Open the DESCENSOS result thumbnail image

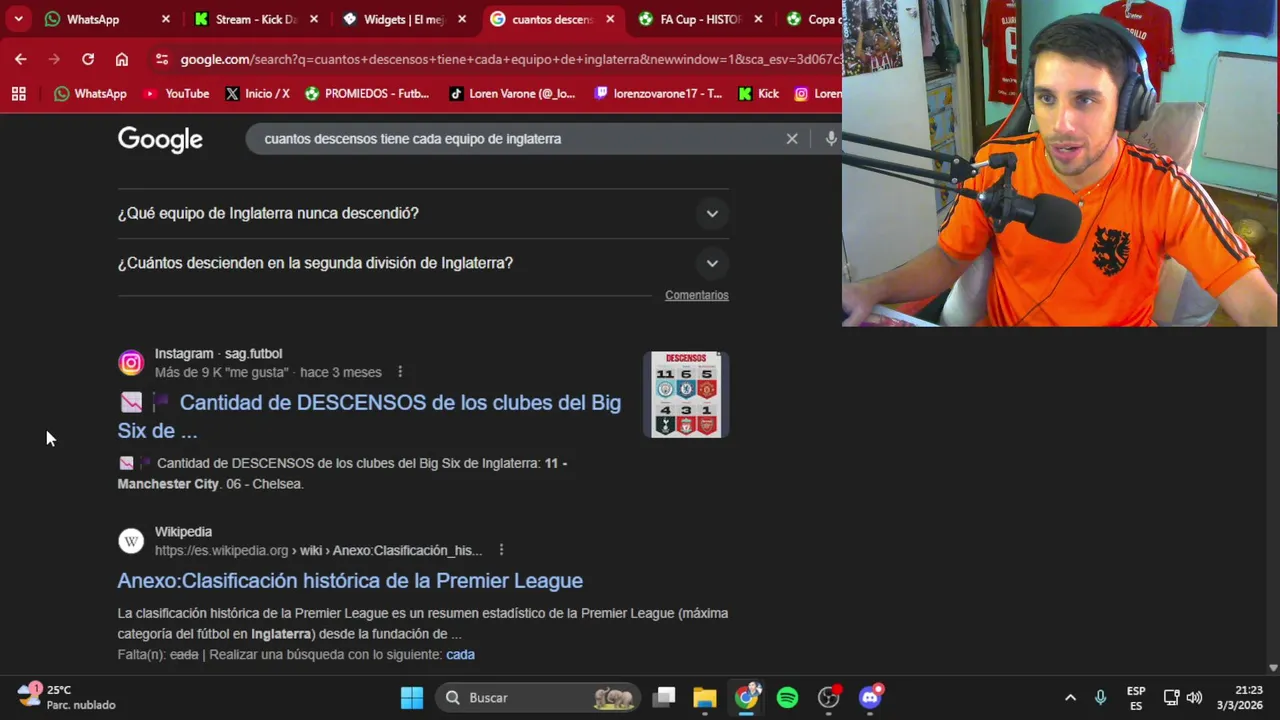(x=686, y=394)
